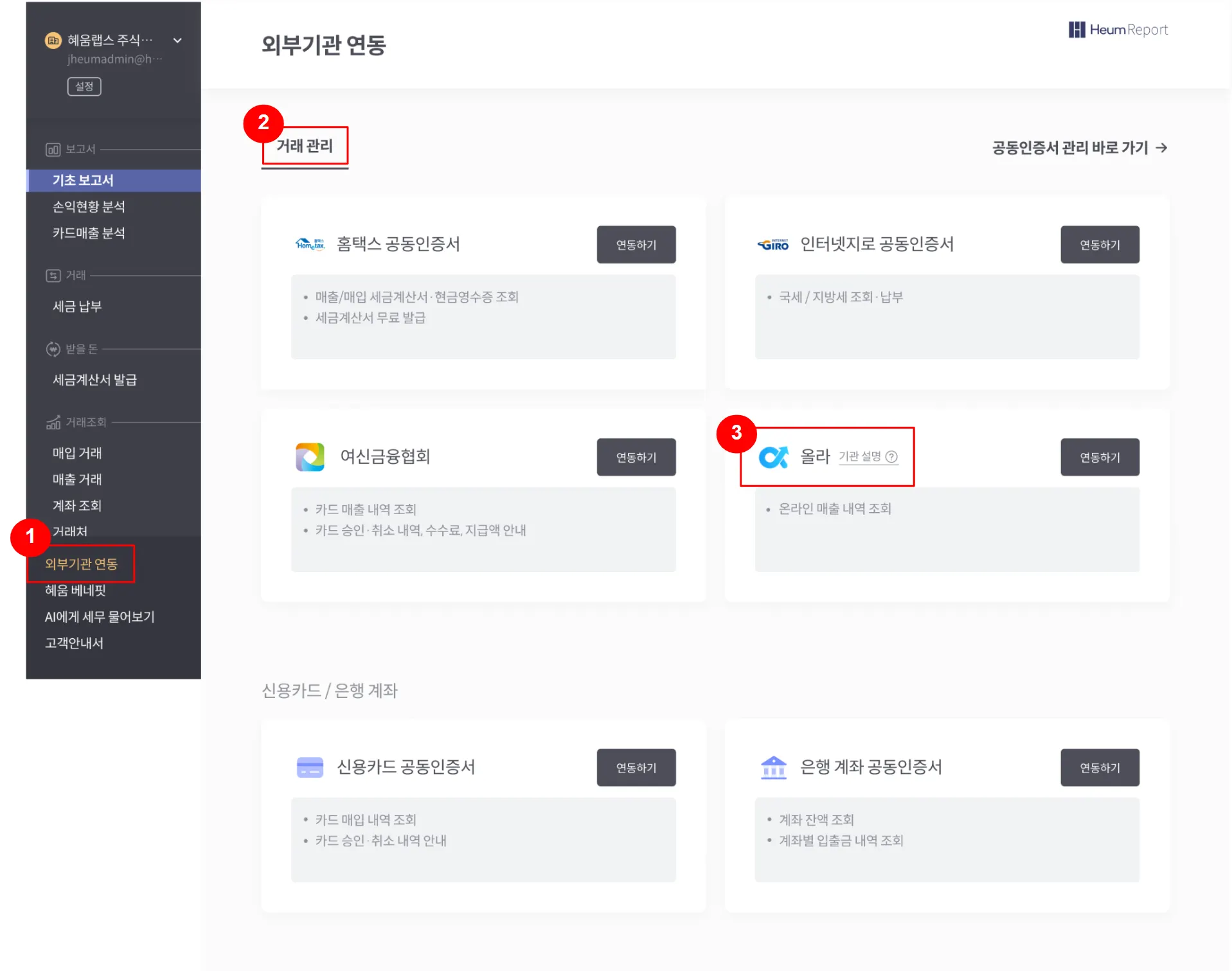
Task: Click the arrow icon after 공동인증서 관리 바로 가기
Action: [x=1161, y=148]
